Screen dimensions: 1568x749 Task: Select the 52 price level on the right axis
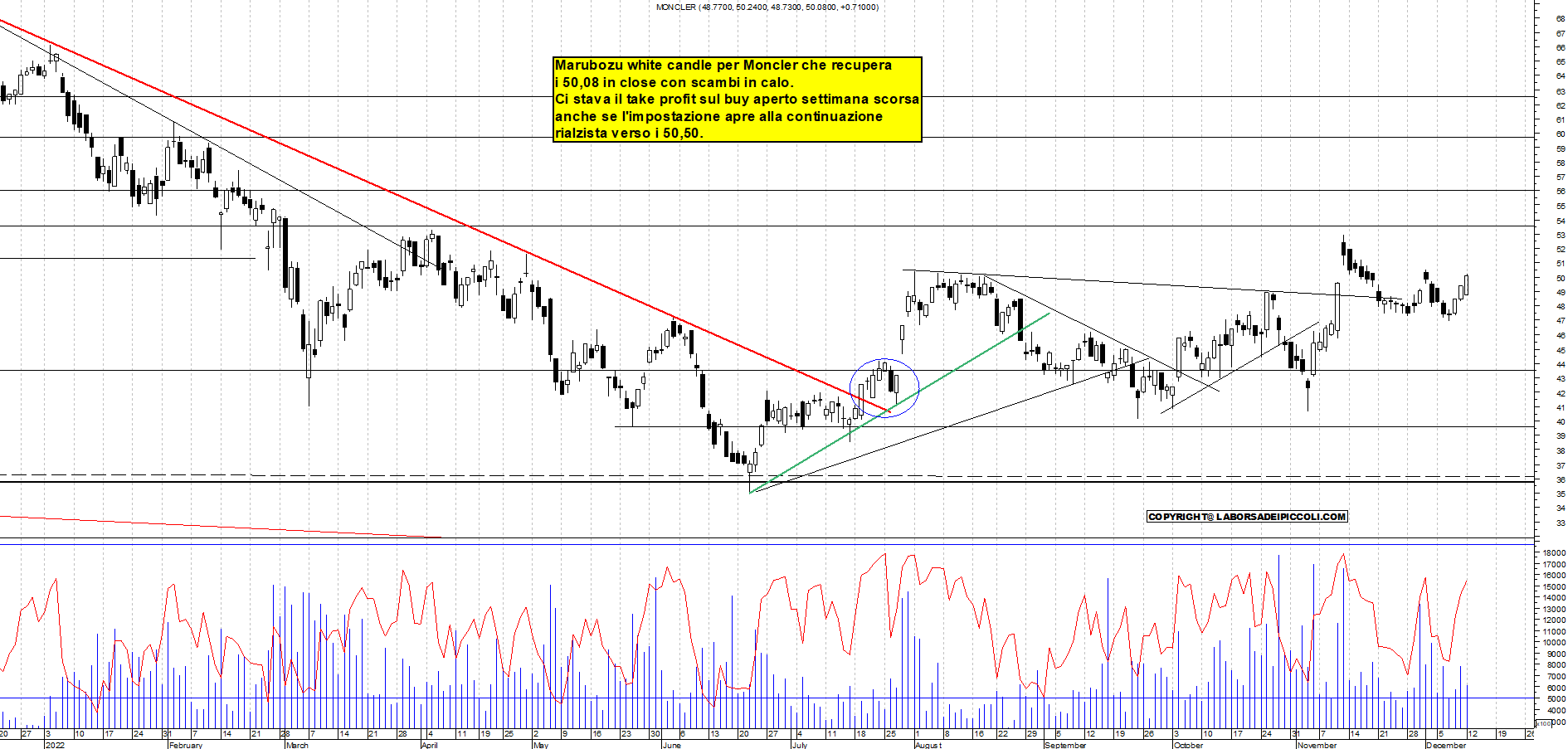point(1561,249)
